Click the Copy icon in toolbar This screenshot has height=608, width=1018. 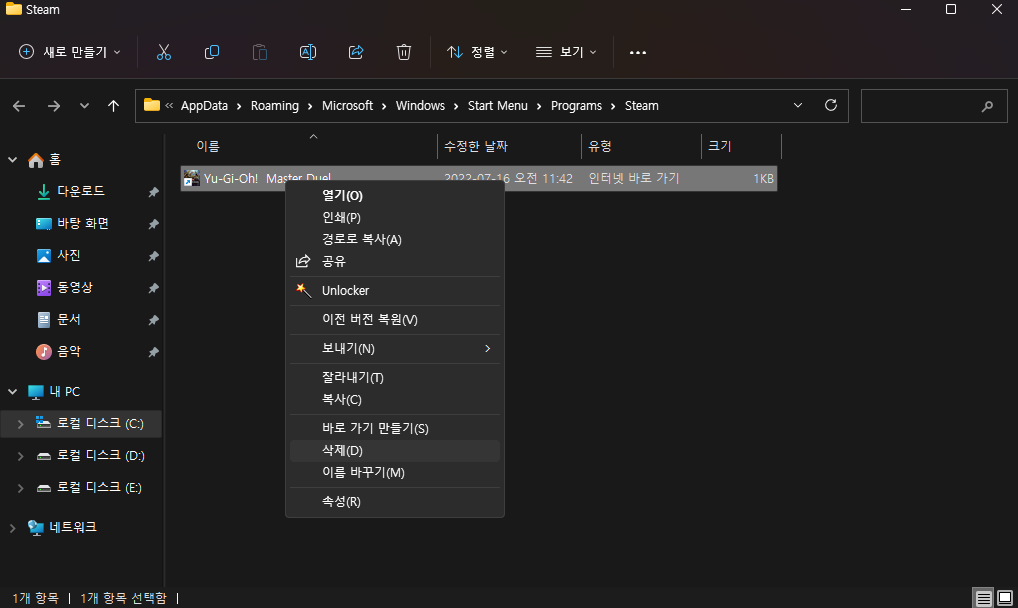[x=212, y=52]
